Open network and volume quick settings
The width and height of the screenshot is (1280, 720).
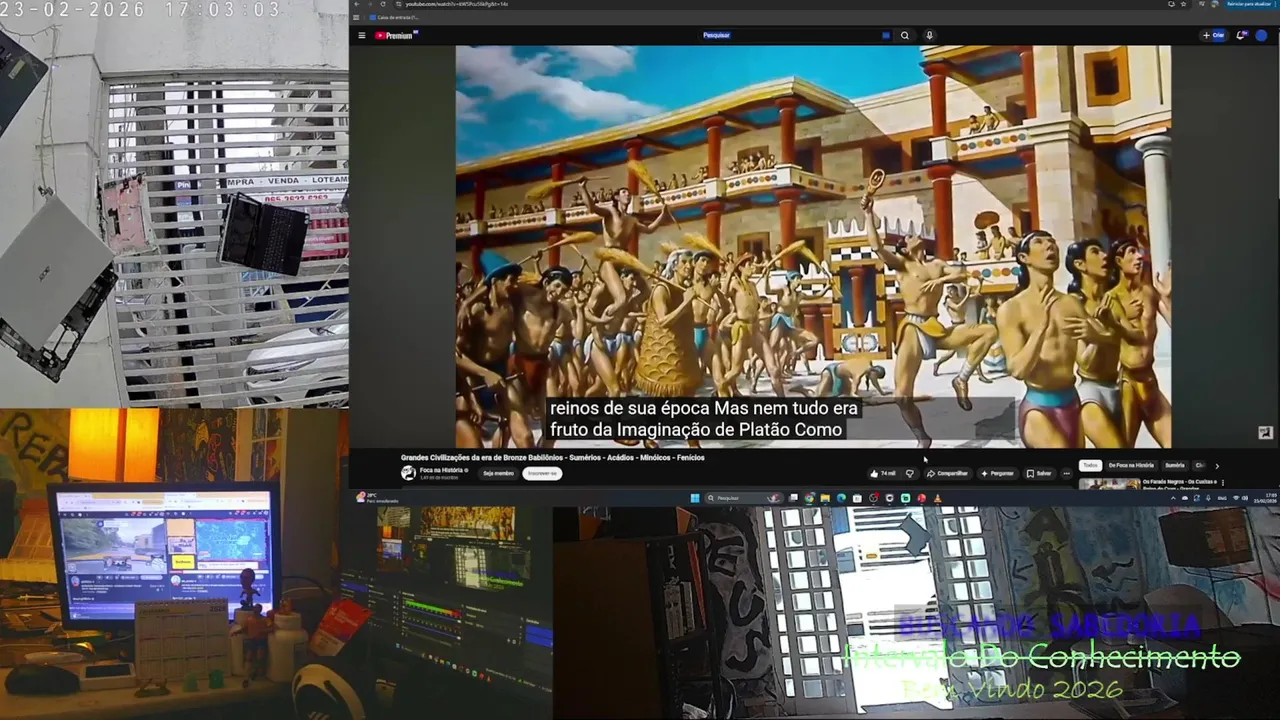pyautogui.click(x=1240, y=498)
